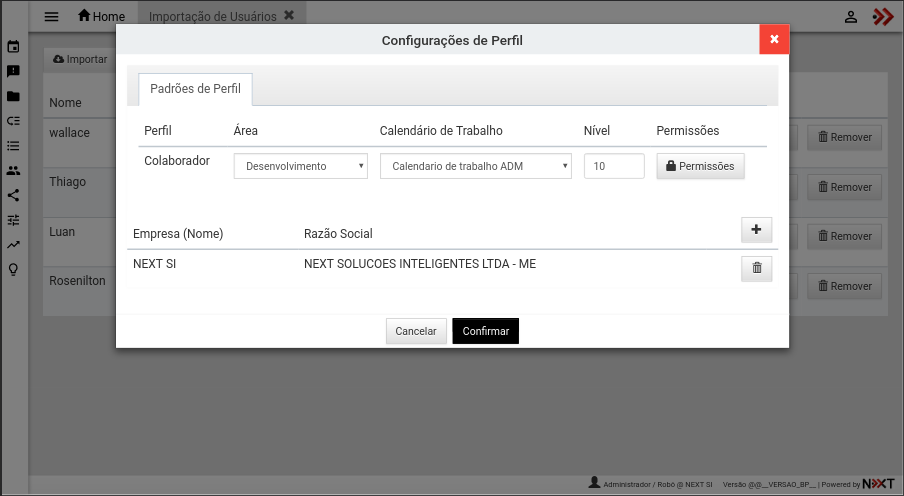Image resolution: width=904 pixels, height=496 pixels.
Task: Click the share icon in sidebar
Action: [x=13, y=196]
